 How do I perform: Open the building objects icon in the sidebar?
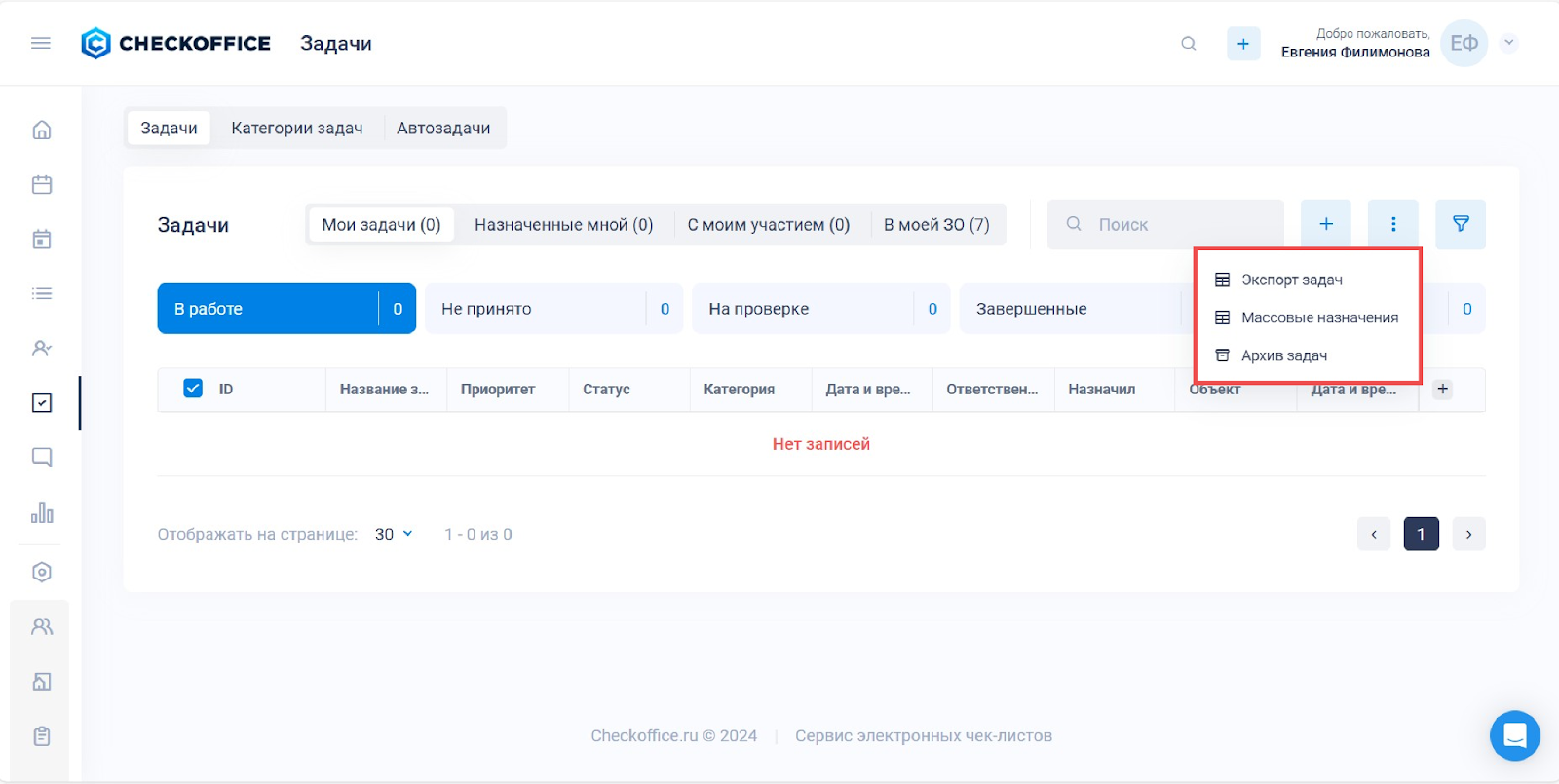(x=42, y=682)
